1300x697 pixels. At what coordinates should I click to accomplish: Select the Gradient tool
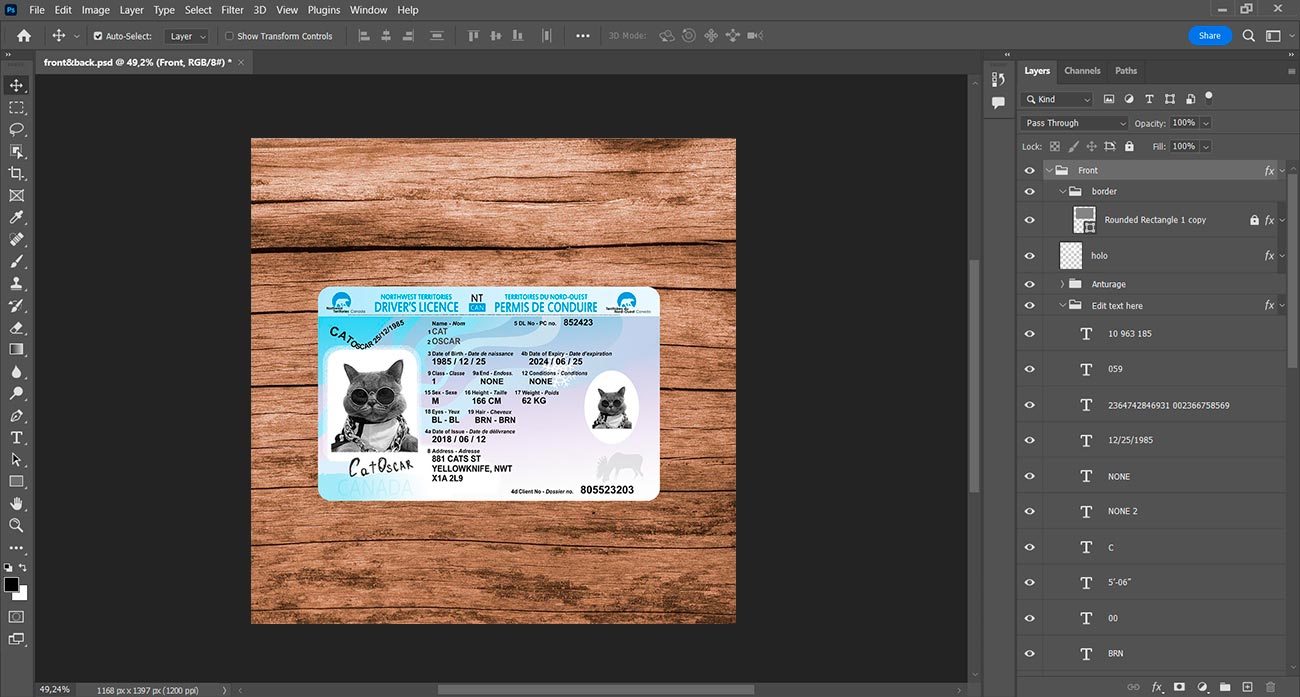[16, 349]
